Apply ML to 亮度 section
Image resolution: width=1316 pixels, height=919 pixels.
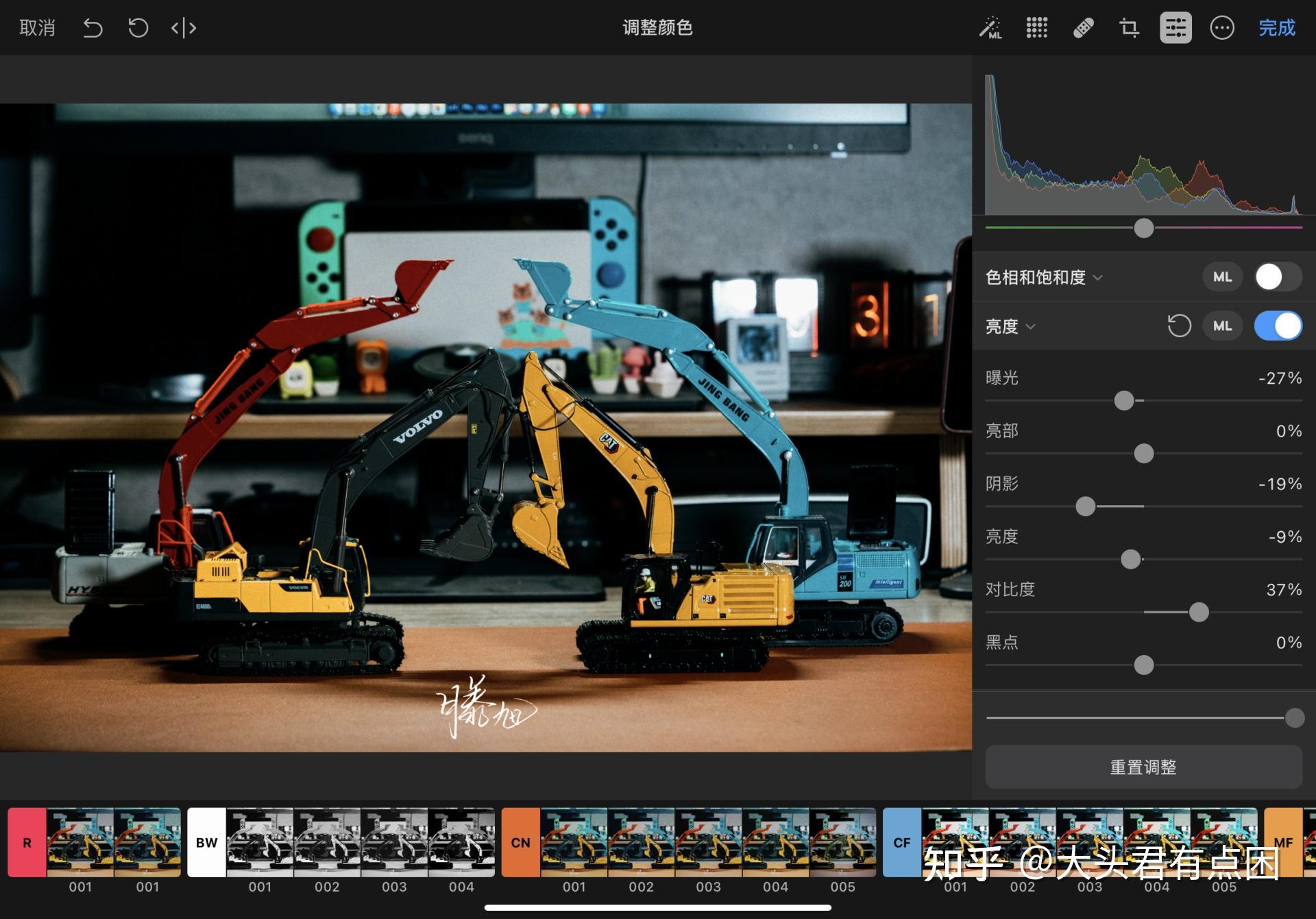(x=1223, y=326)
